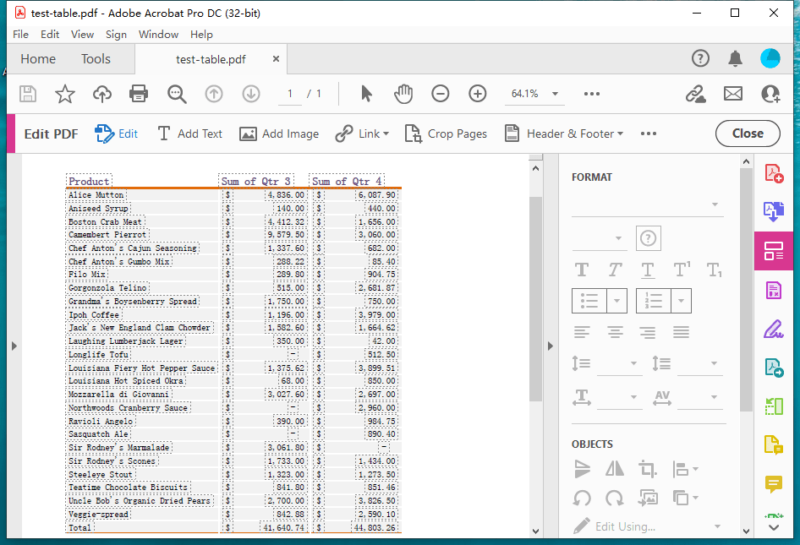The width and height of the screenshot is (800, 545).
Task: Expand bulleted list style dropdown
Action: [616, 301]
